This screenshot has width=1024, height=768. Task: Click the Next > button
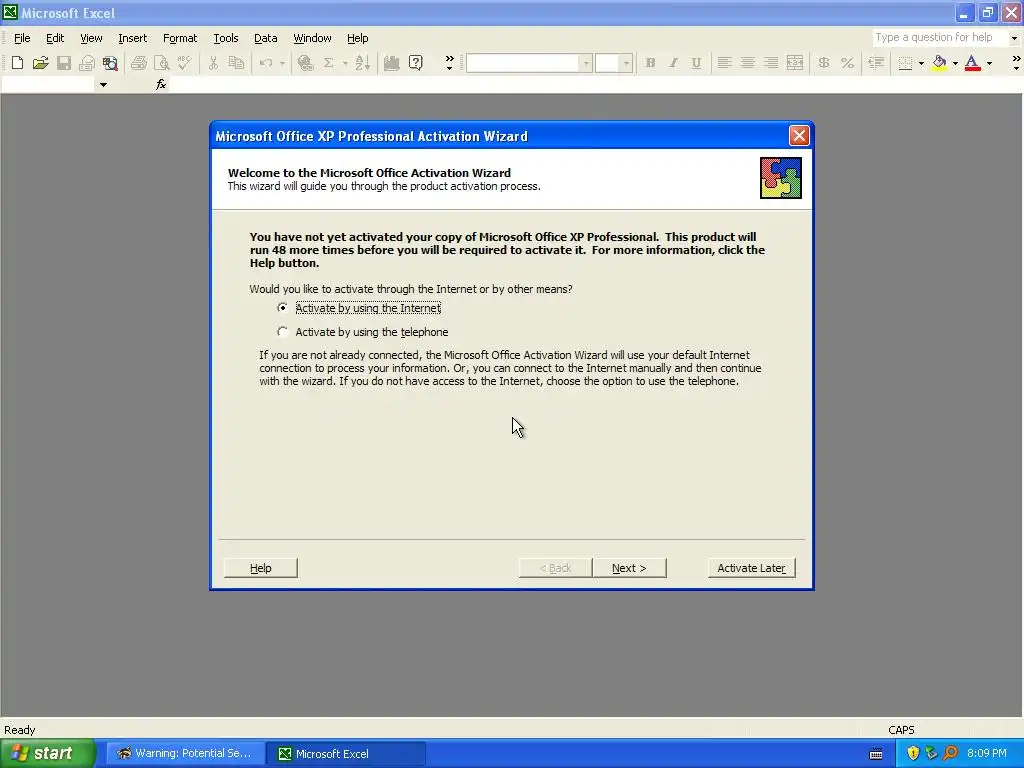(x=629, y=568)
